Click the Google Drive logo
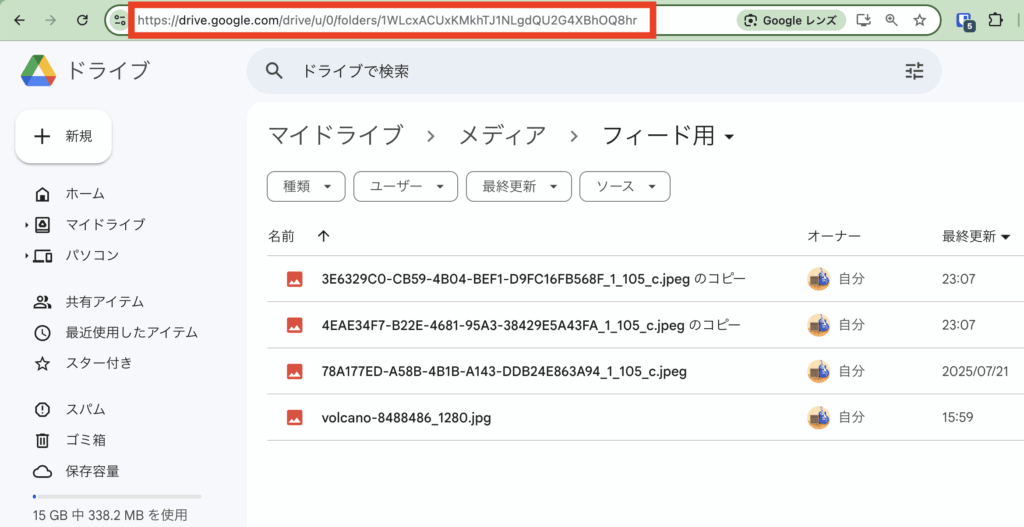 39,71
